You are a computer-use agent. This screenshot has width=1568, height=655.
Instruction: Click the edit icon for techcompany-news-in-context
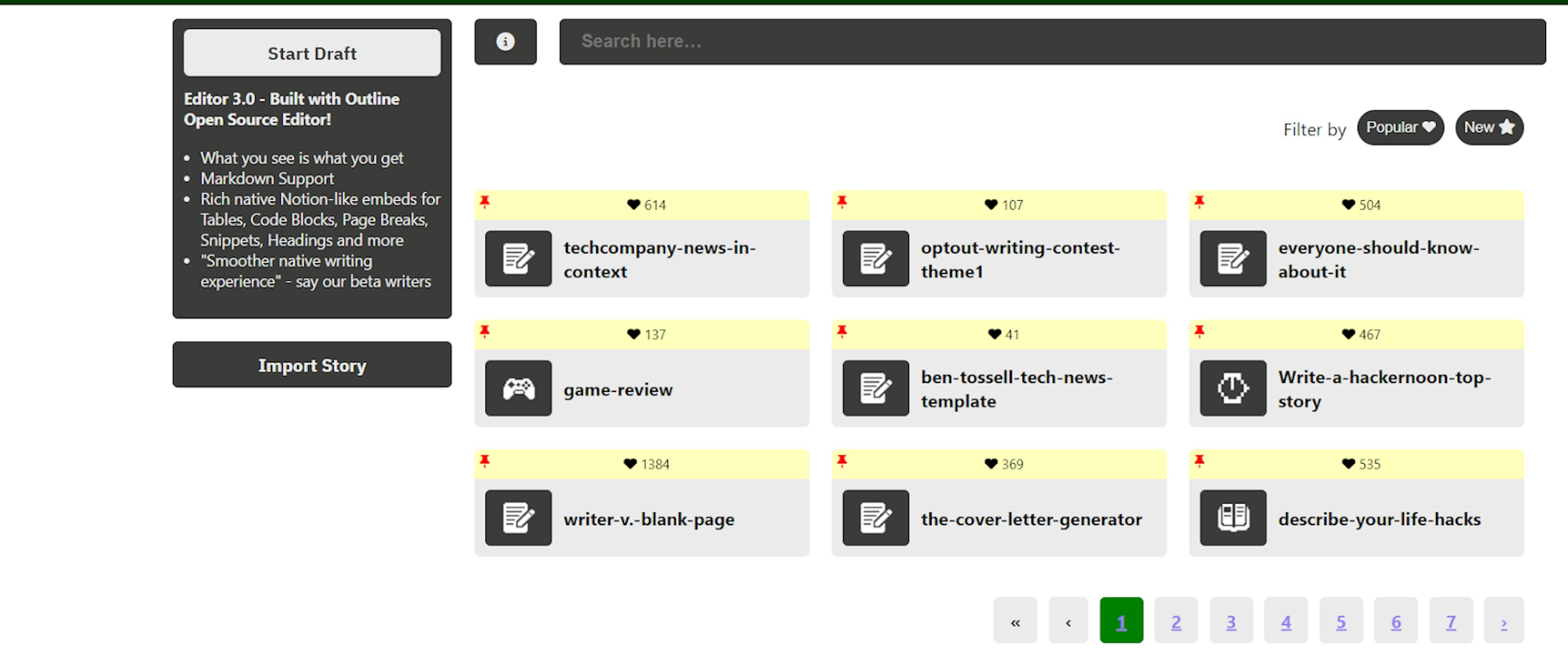(518, 258)
